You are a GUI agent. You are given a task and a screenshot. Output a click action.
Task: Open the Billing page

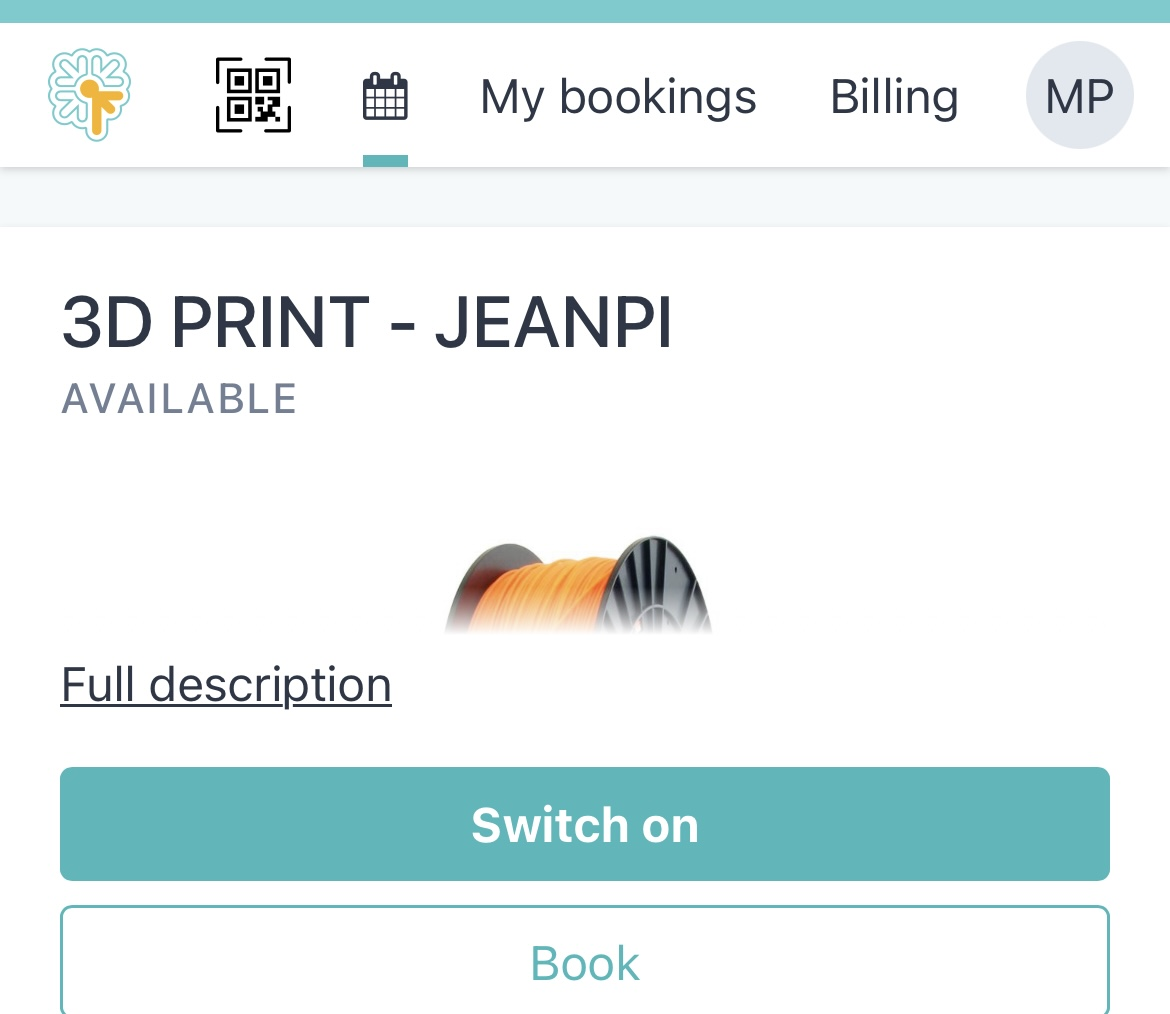894,97
